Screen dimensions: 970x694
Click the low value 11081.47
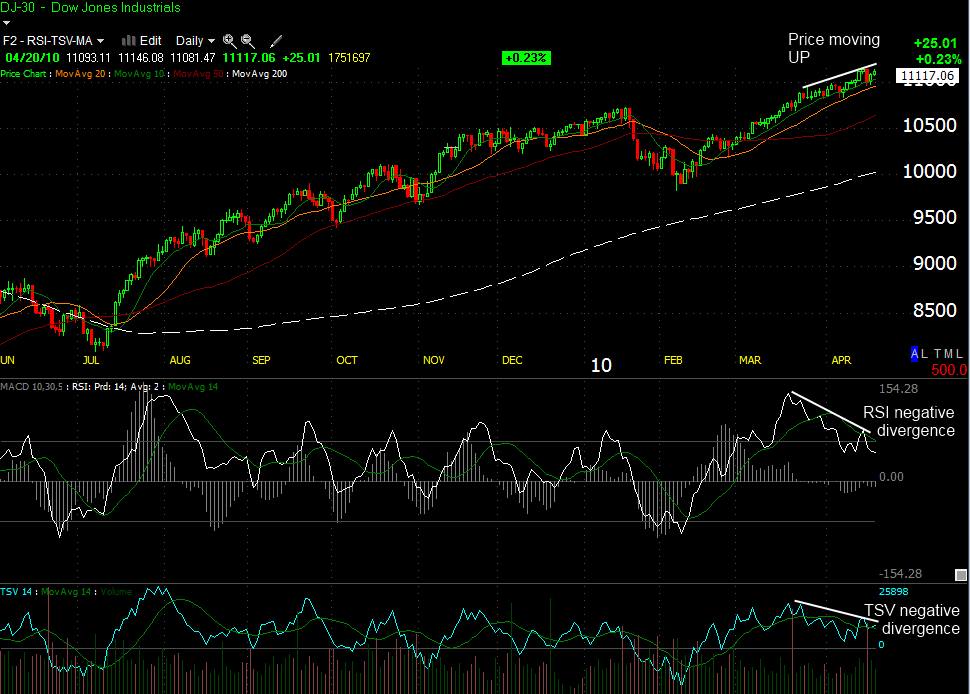click(192, 58)
